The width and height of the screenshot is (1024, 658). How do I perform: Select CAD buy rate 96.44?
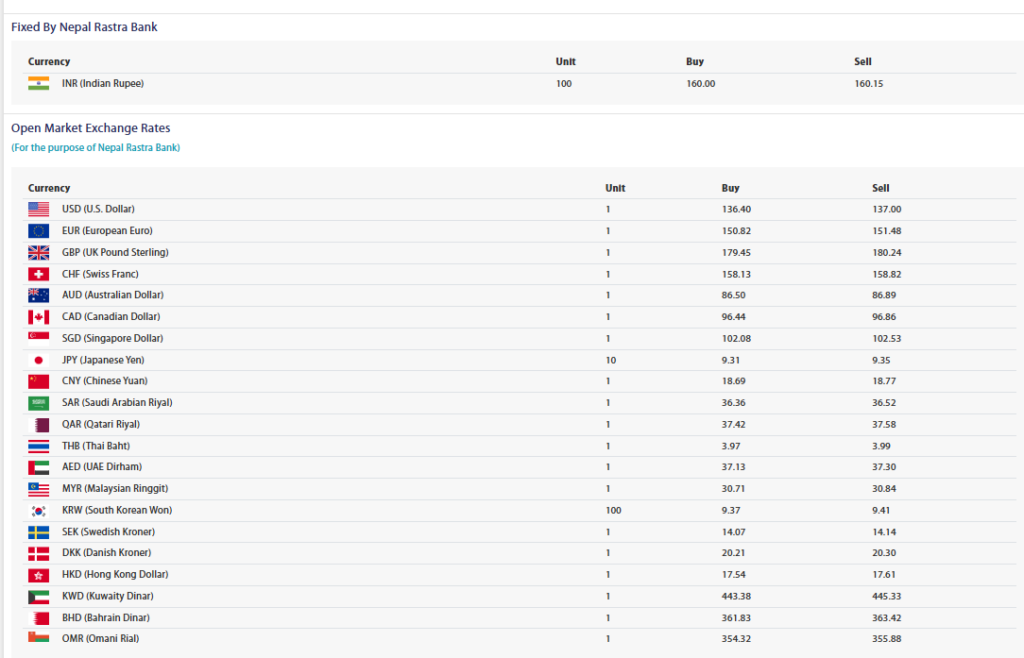(733, 317)
